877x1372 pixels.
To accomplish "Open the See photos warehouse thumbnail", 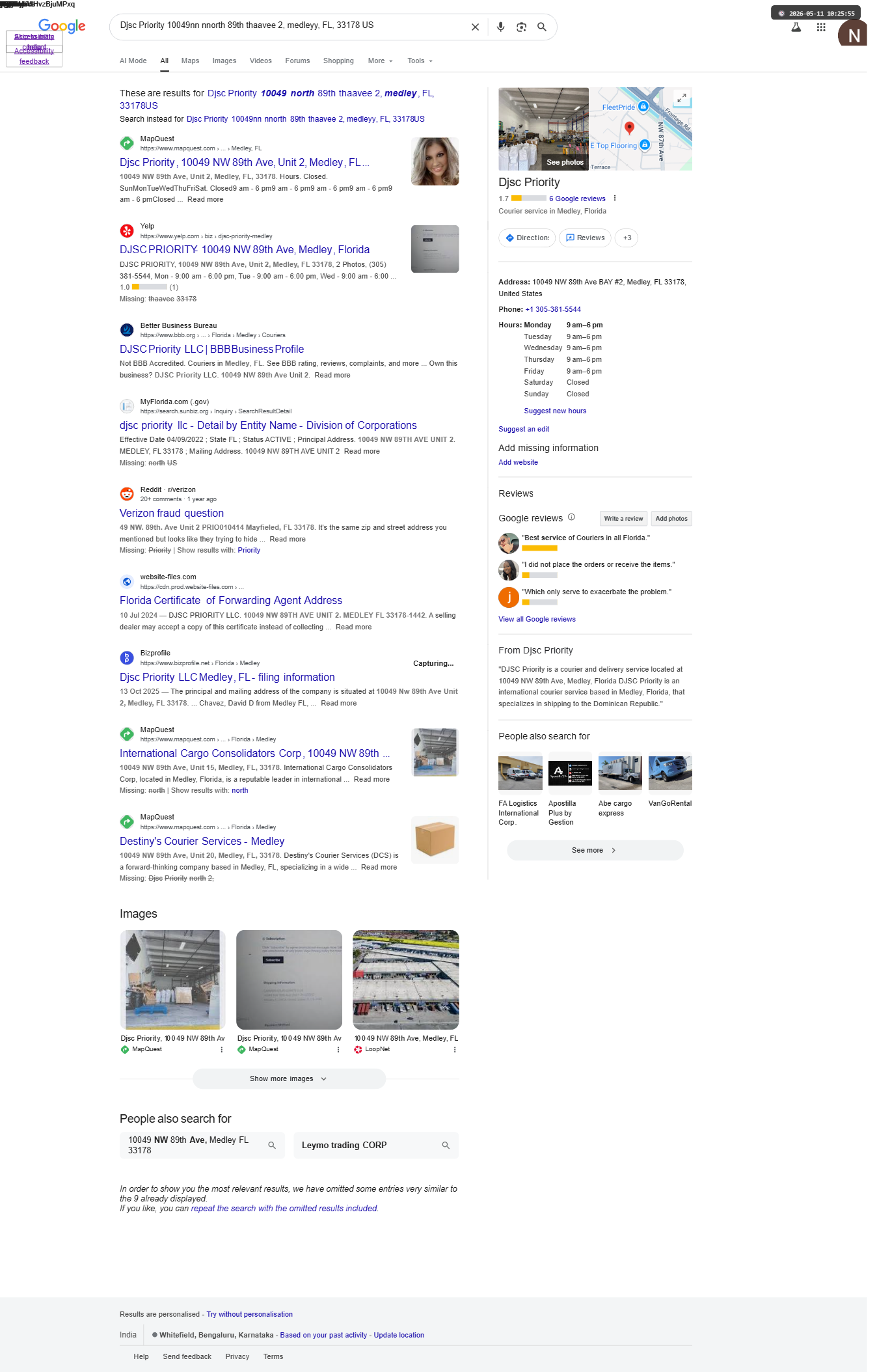I will 543,129.
